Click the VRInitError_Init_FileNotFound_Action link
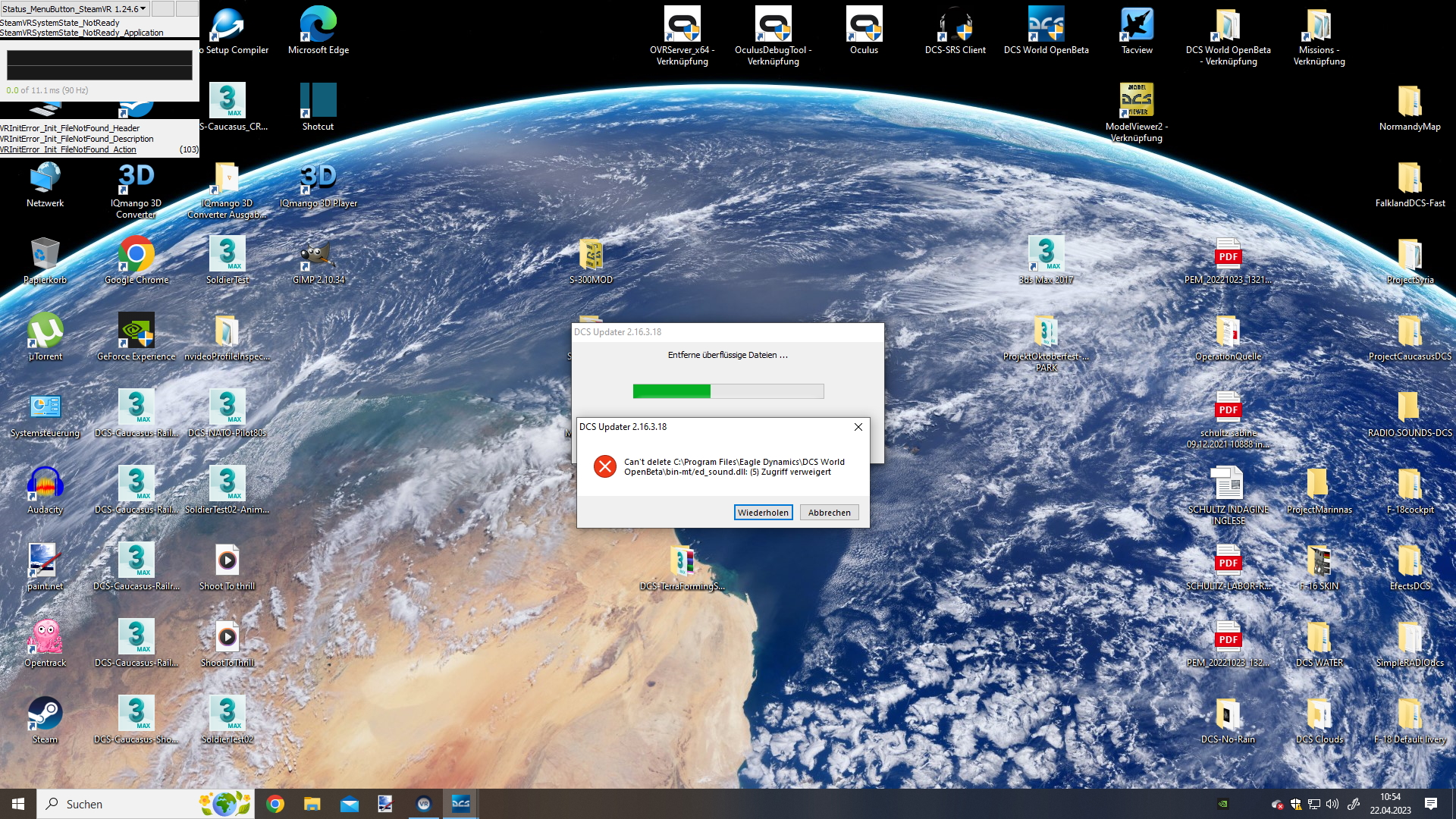 click(67, 149)
